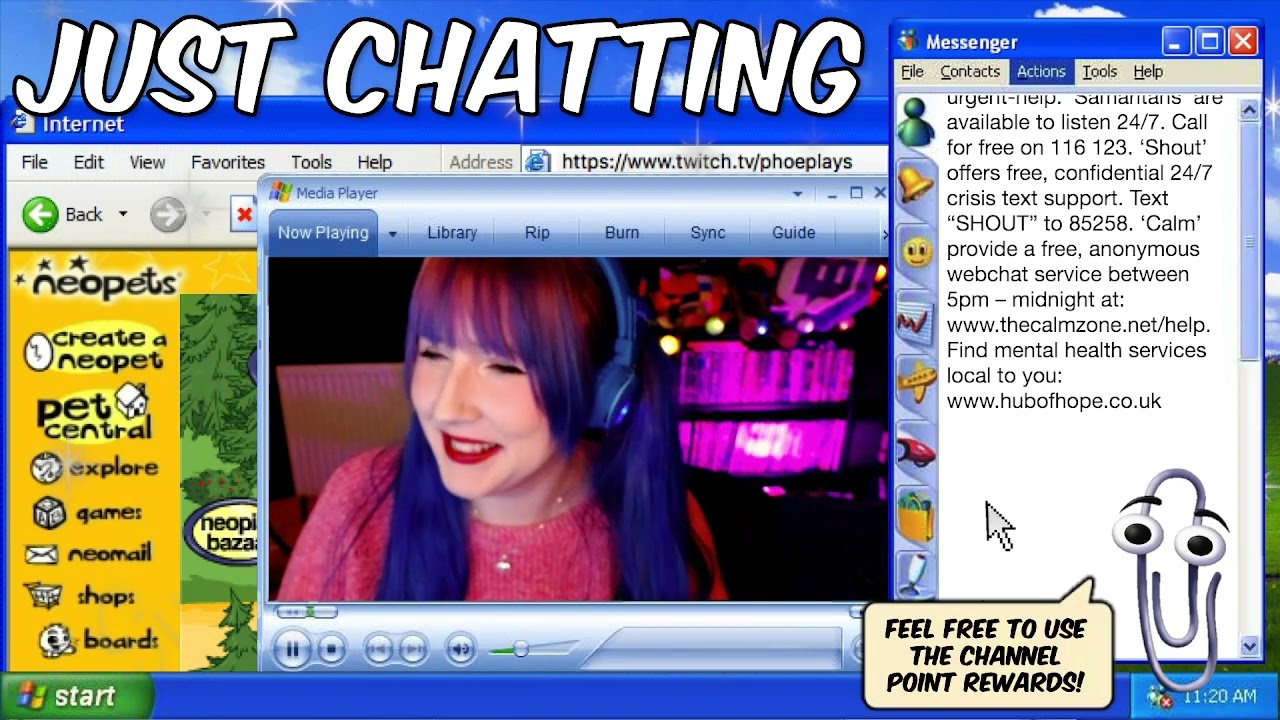Click the www.hubofhope.co.uk text
The image size is (1280, 720).
pyautogui.click(x=1054, y=401)
